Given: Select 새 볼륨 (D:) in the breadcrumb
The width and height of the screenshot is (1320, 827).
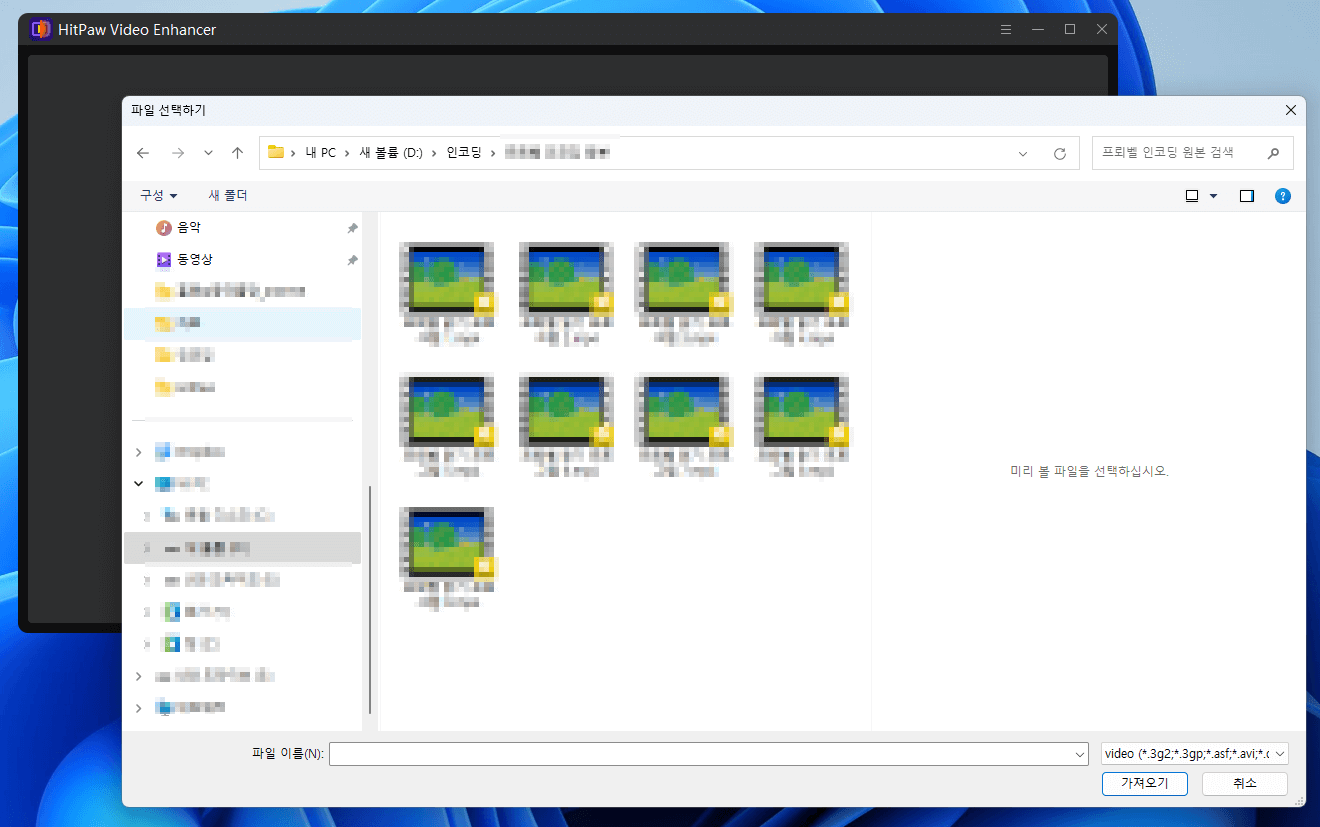Looking at the screenshot, I should pyautogui.click(x=391, y=153).
